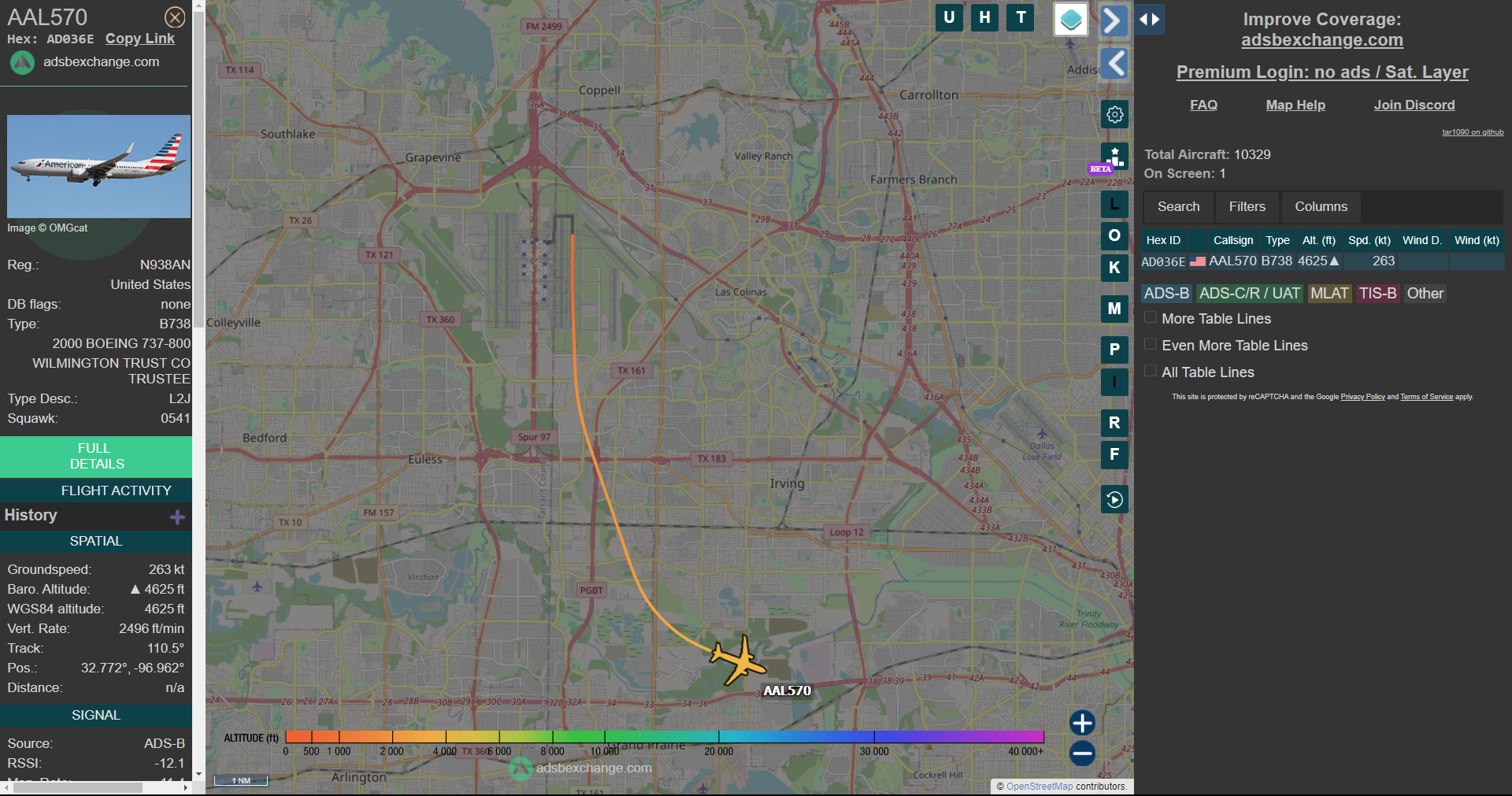
Task: Toggle the ADS-B source filter
Action: [x=1166, y=294]
